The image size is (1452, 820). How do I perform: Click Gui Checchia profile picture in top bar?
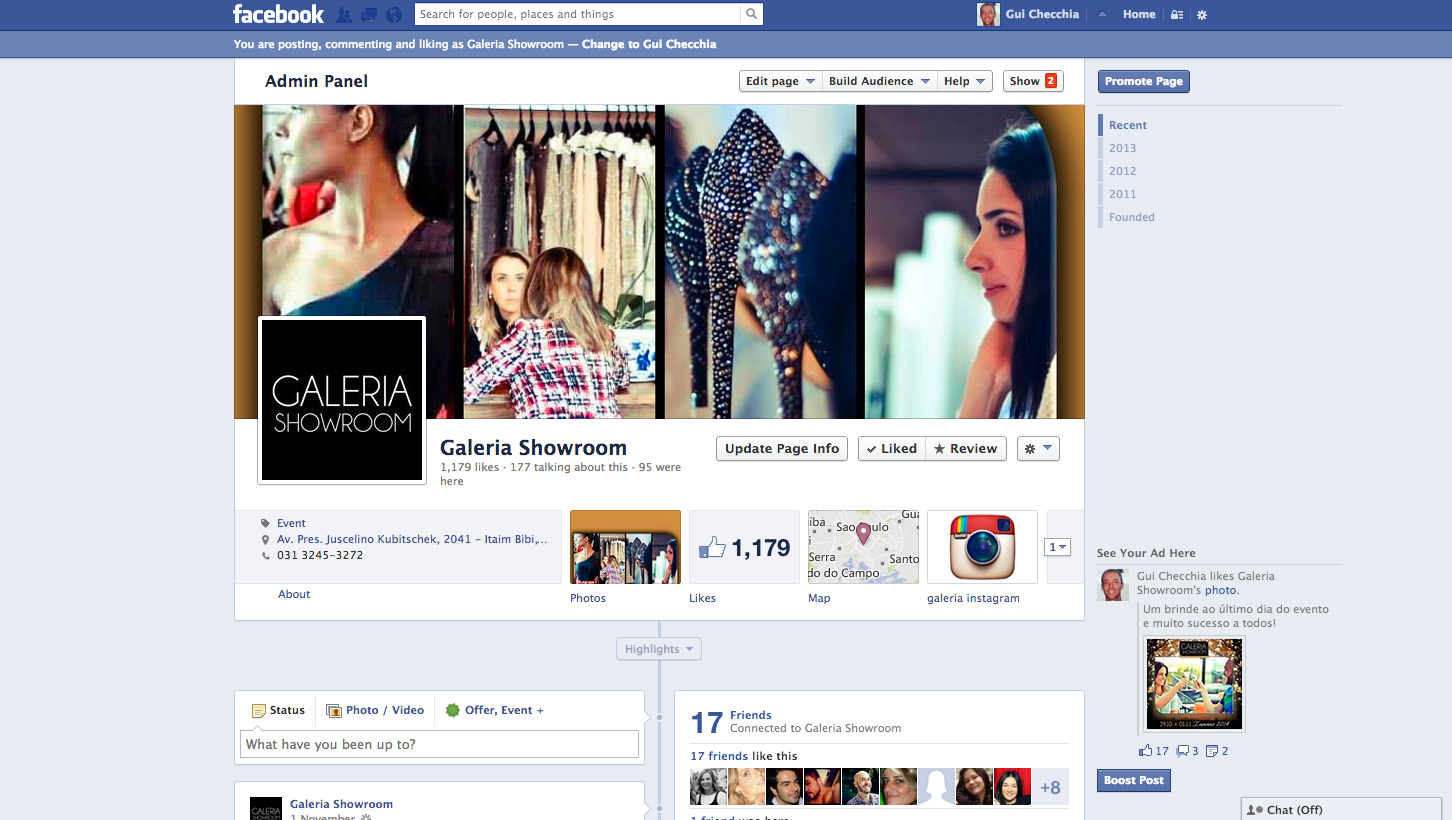click(x=987, y=14)
